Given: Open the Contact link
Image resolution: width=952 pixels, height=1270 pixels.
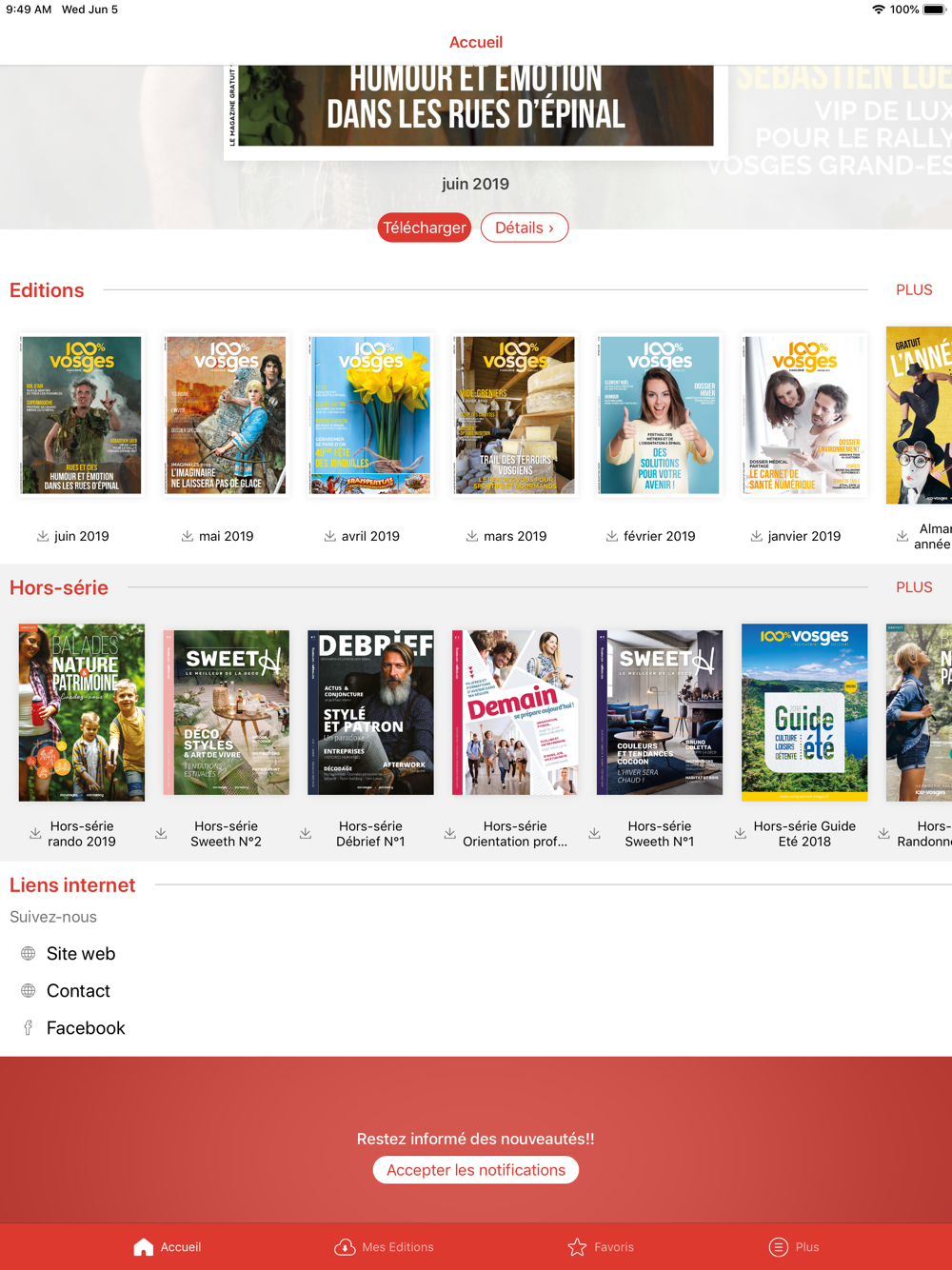Looking at the screenshot, I should pos(78,990).
